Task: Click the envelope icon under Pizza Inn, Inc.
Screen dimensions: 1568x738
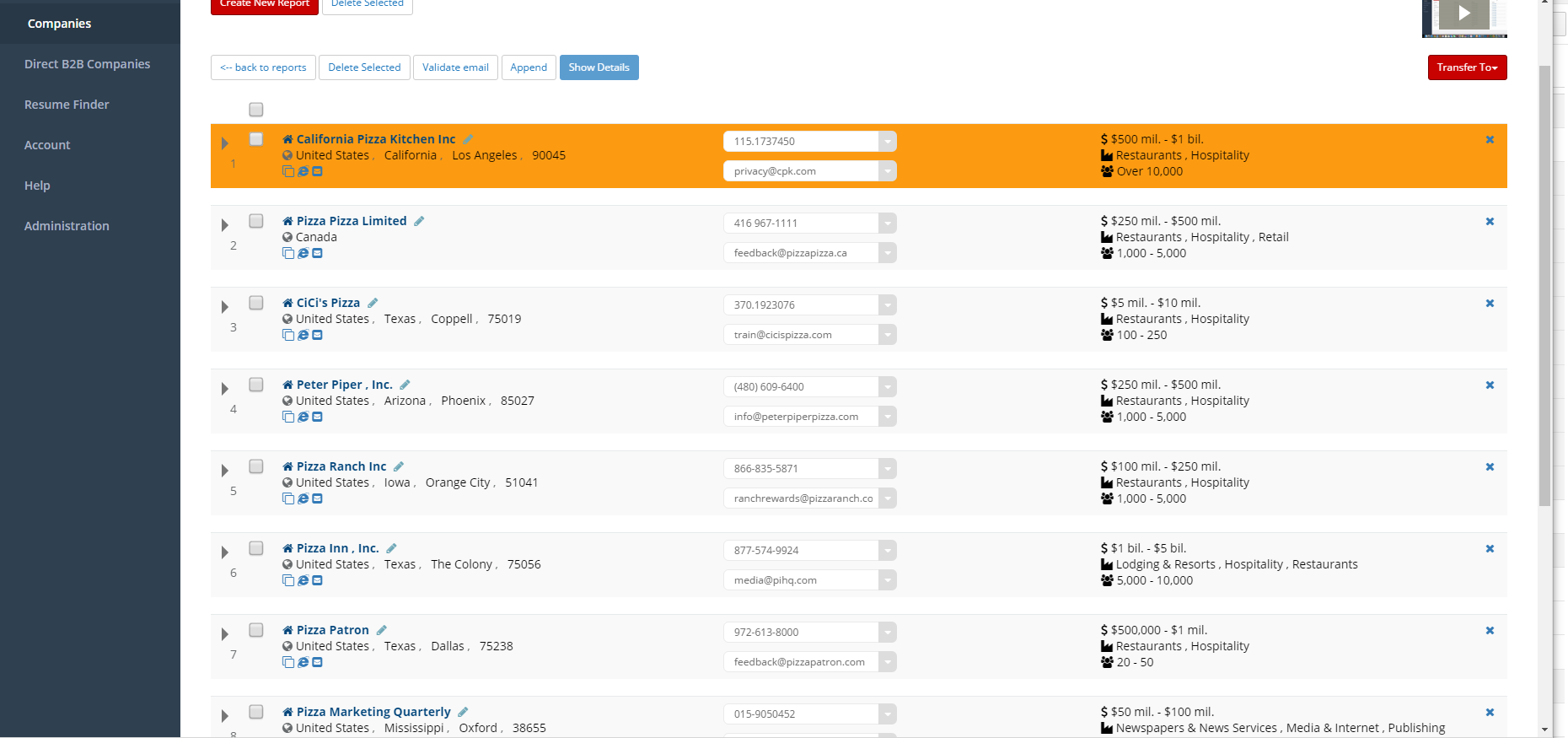Action: tap(317, 580)
